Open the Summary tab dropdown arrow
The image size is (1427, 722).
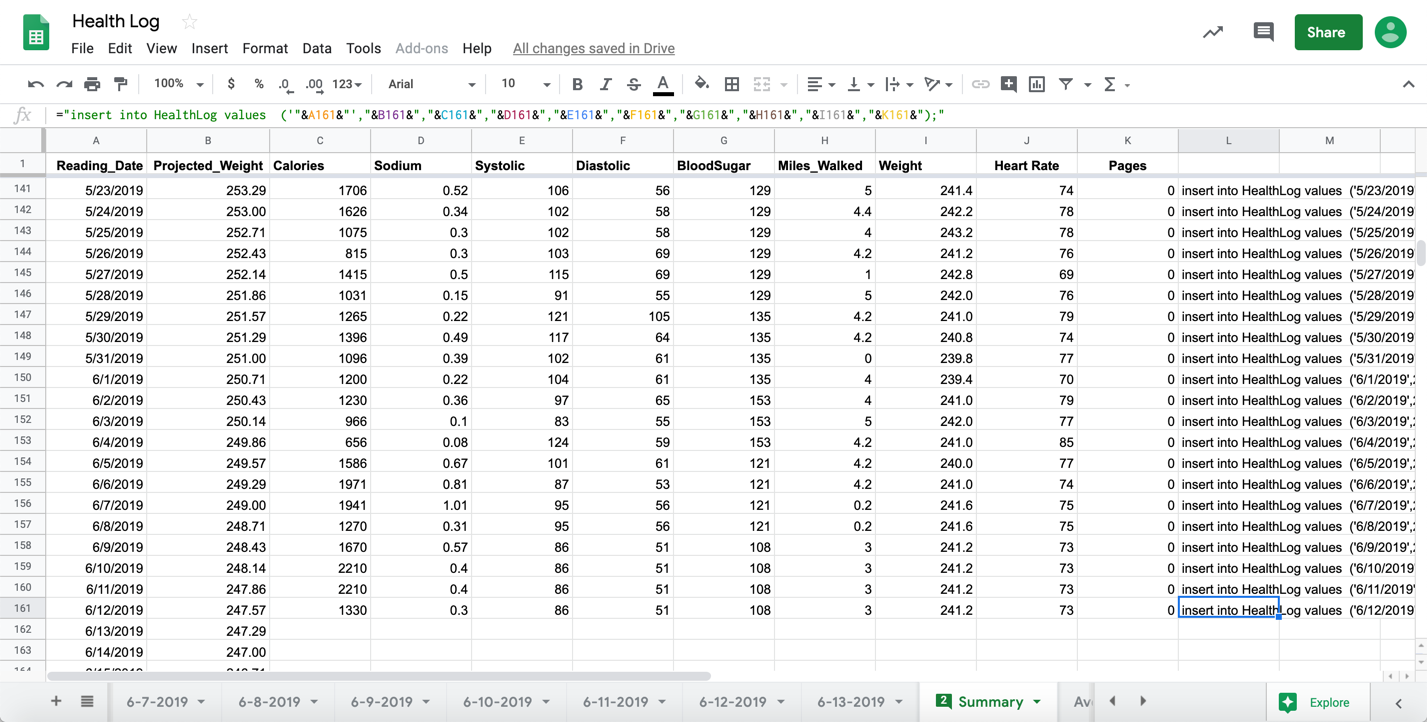tap(1037, 702)
